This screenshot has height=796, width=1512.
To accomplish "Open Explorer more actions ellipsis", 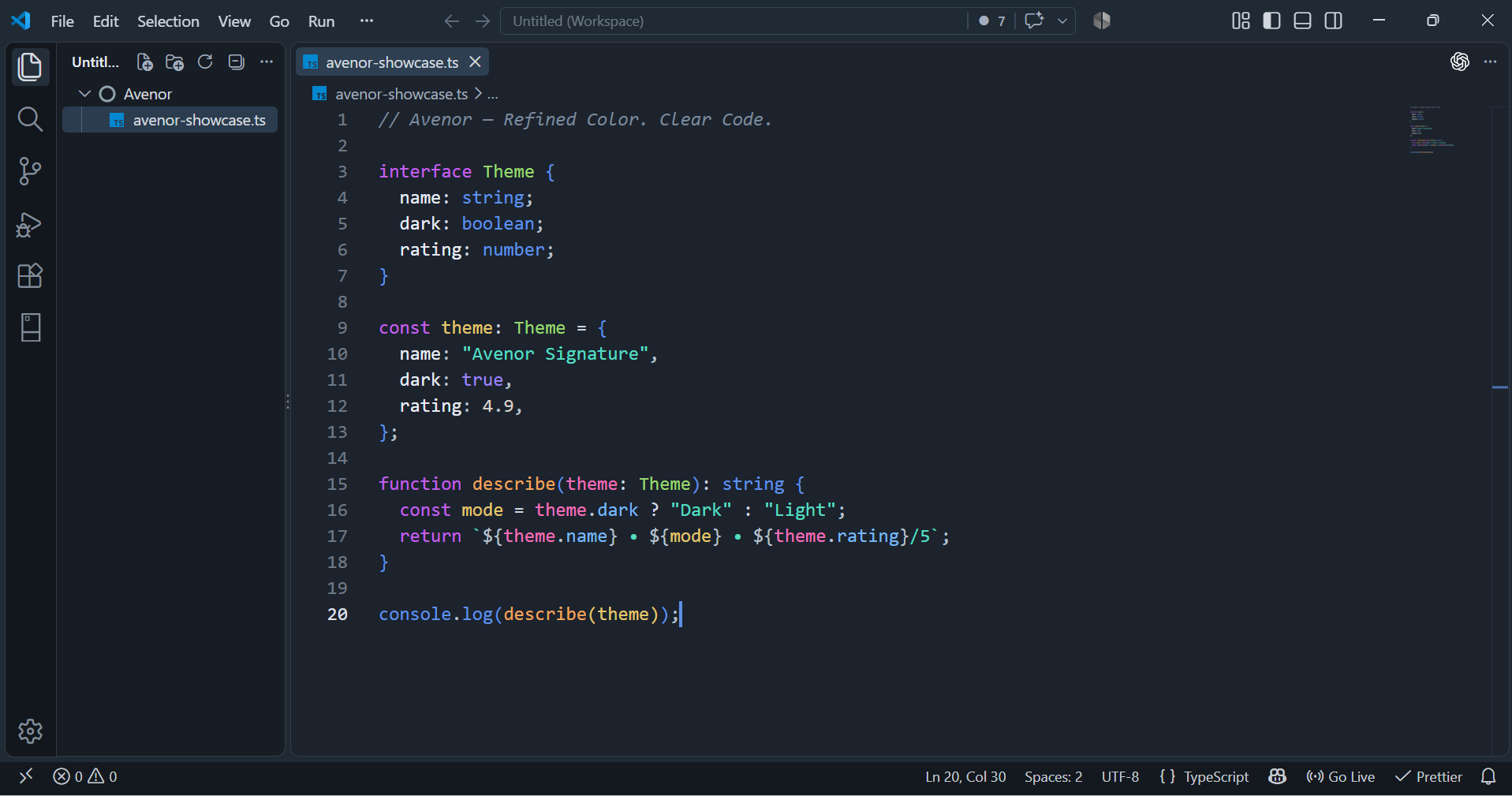I will tap(267, 62).
